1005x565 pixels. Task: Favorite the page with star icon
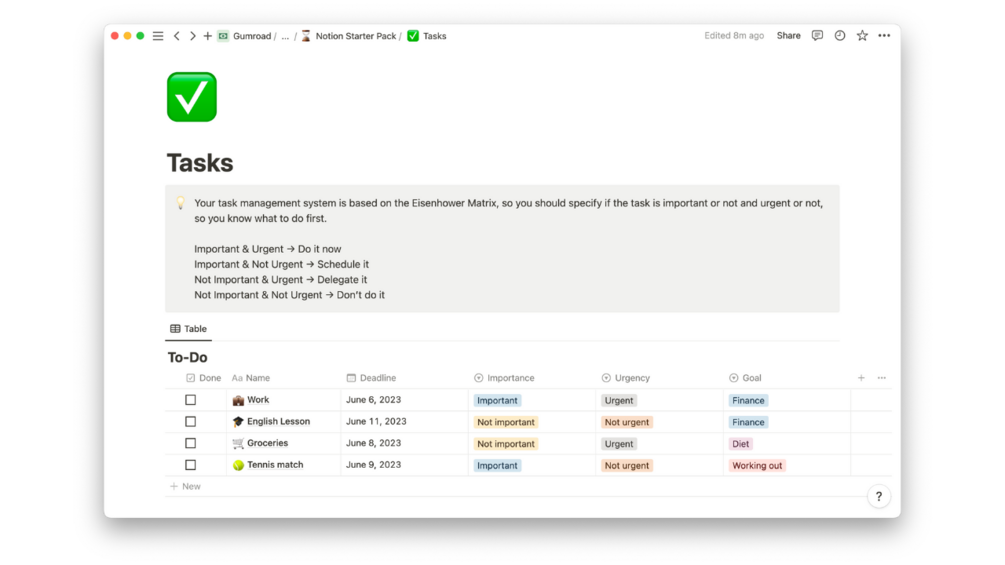pos(862,36)
